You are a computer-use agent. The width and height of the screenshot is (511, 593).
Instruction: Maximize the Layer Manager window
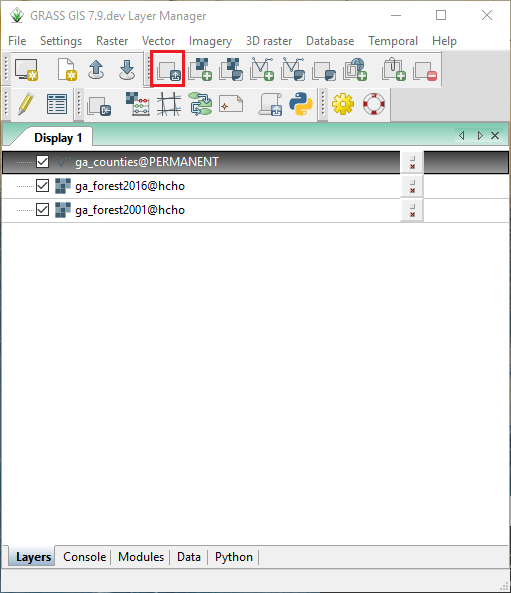[441, 15]
